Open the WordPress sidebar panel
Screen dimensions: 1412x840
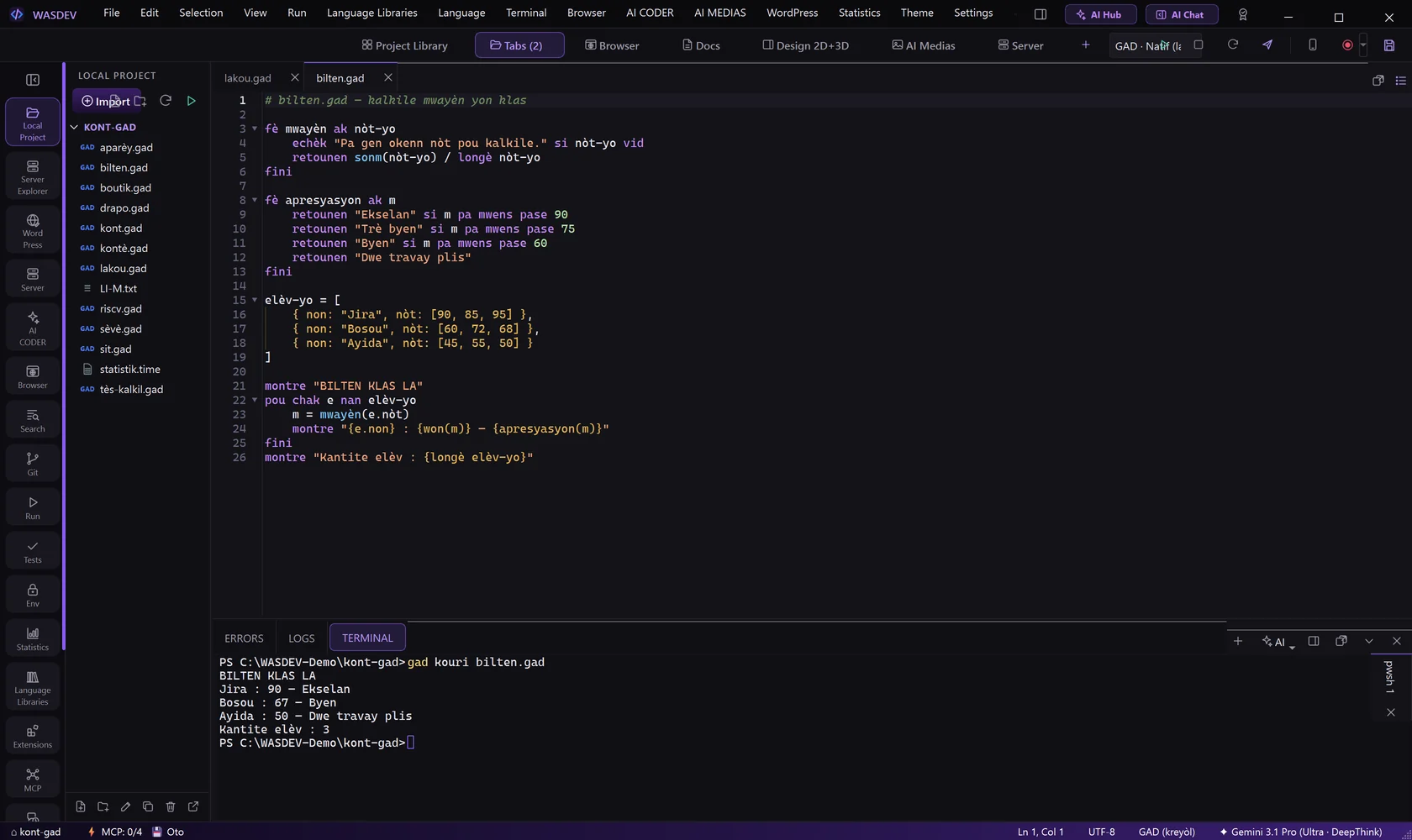(33, 230)
